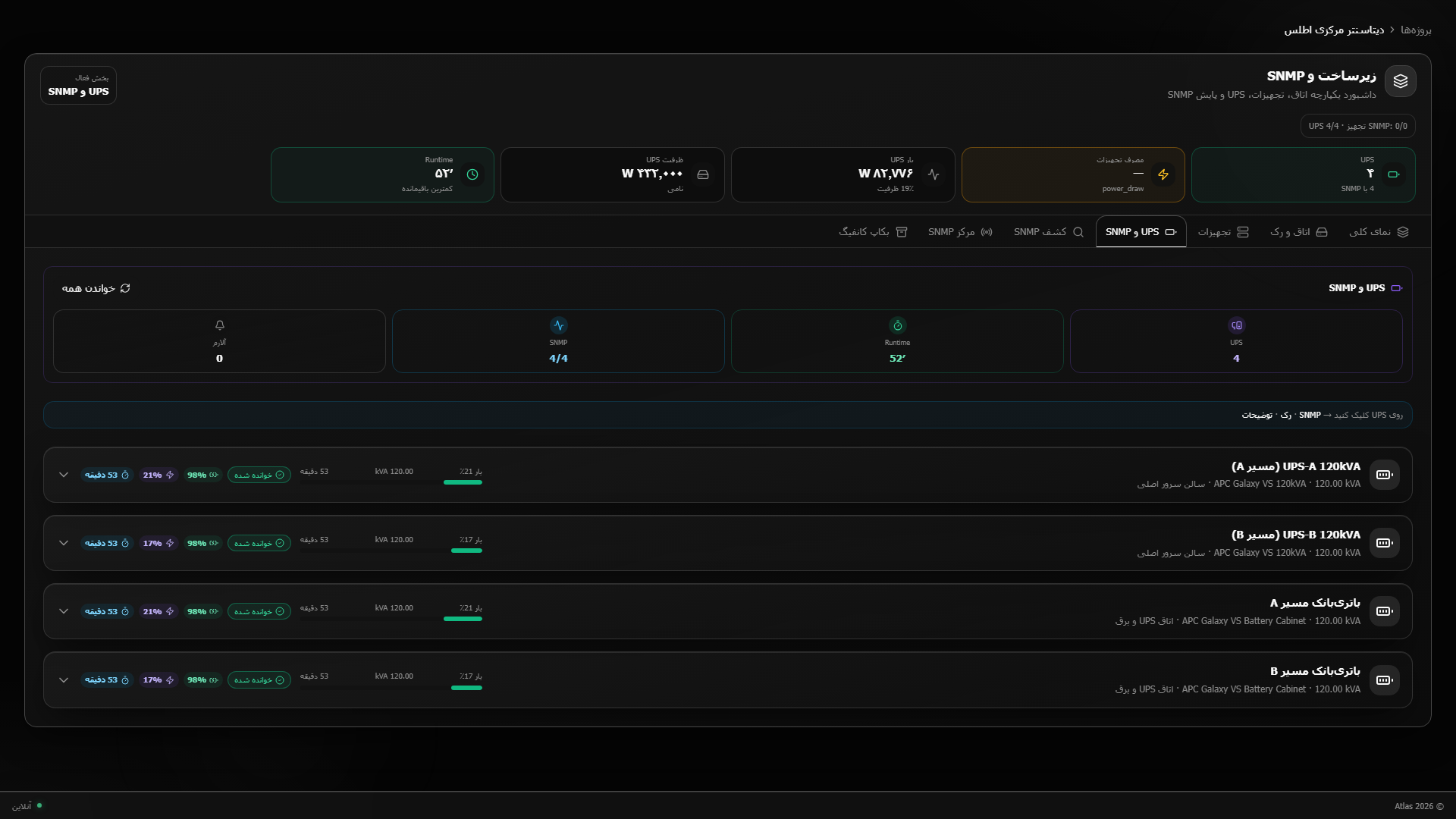The height and width of the screenshot is (819, 1456).
Task: Select the UPS و SNMP tab
Action: pos(1141,232)
